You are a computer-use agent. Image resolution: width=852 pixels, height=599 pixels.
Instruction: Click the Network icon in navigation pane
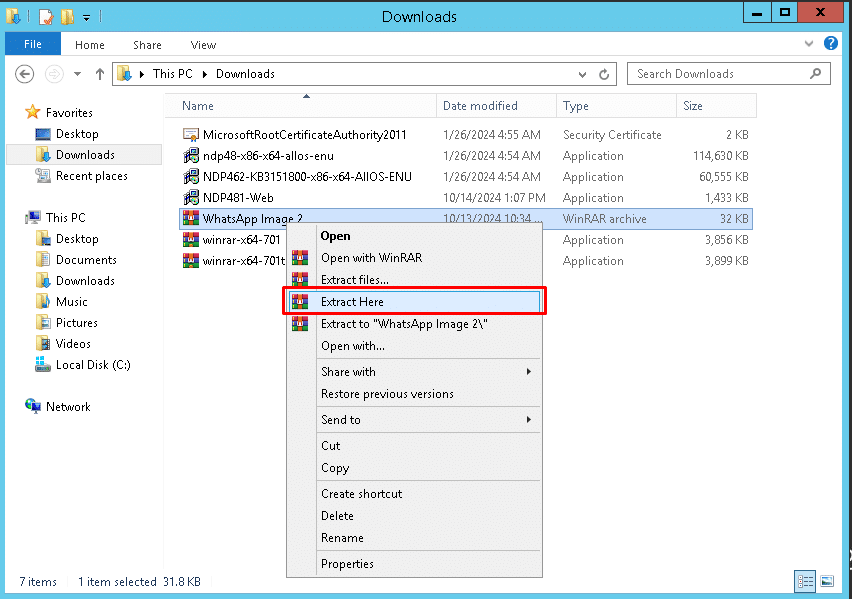click(33, 406)
